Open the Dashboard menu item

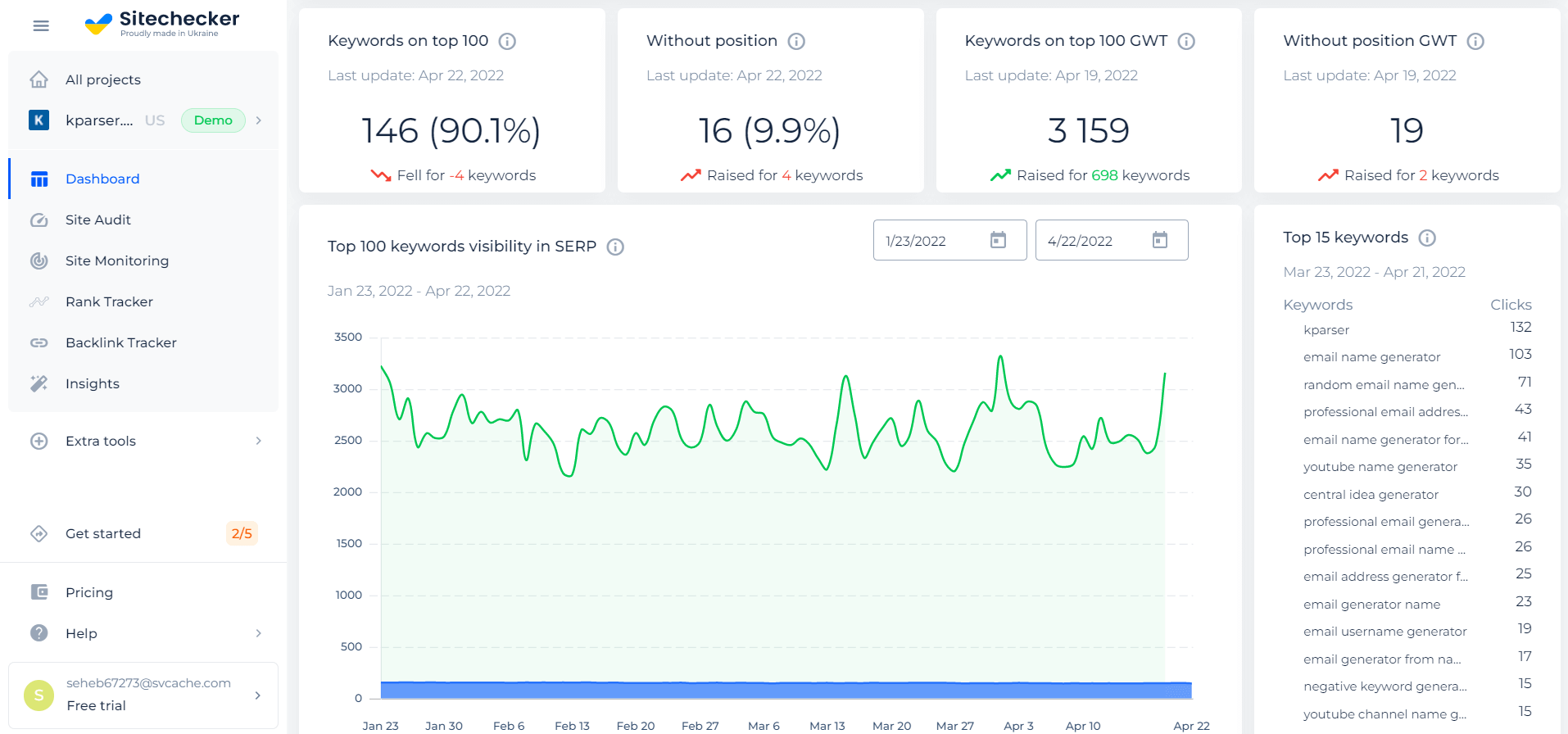(143, 179)
